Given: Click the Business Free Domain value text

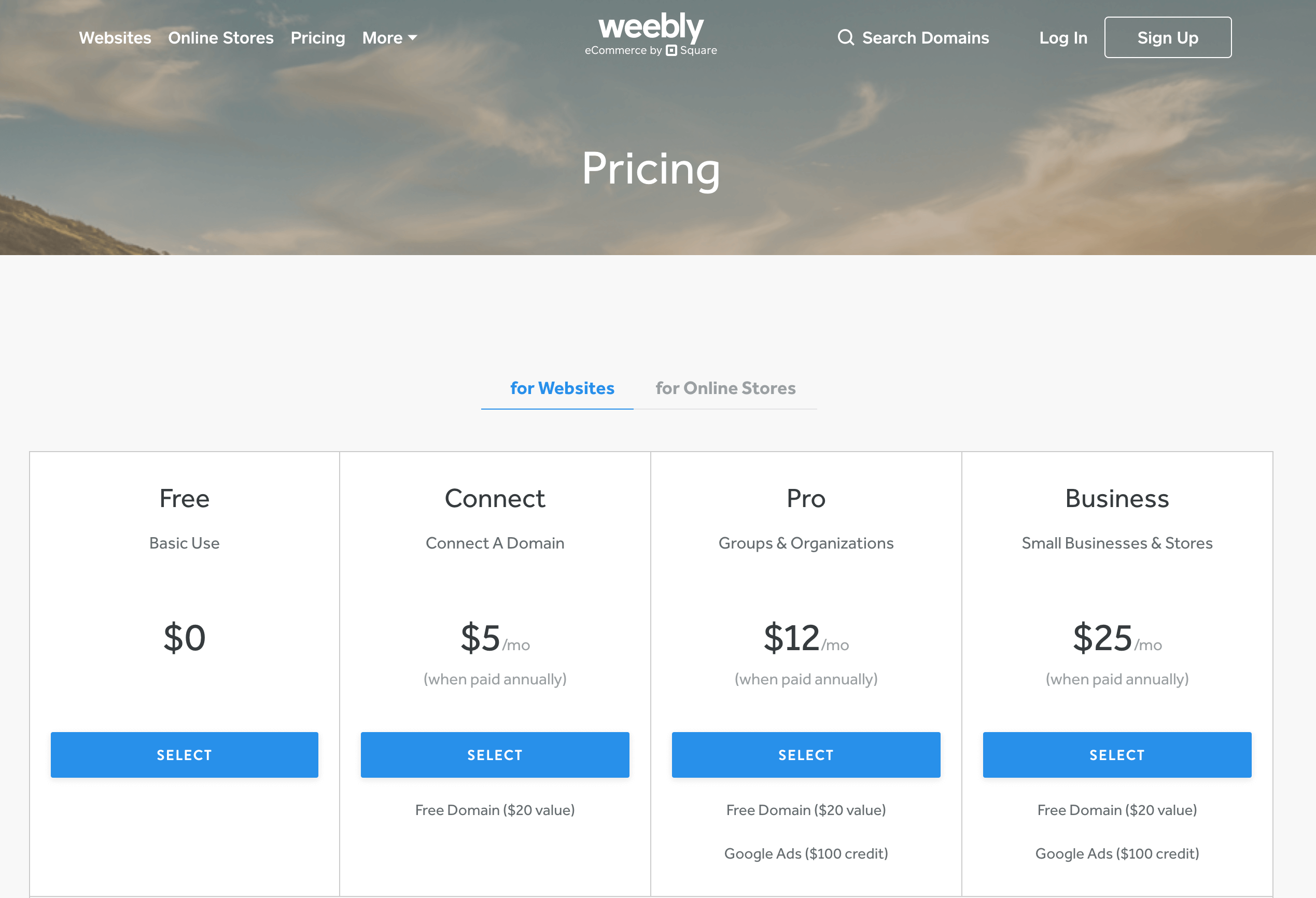Looking at the screenshot, I should (x=1117, y=809).
